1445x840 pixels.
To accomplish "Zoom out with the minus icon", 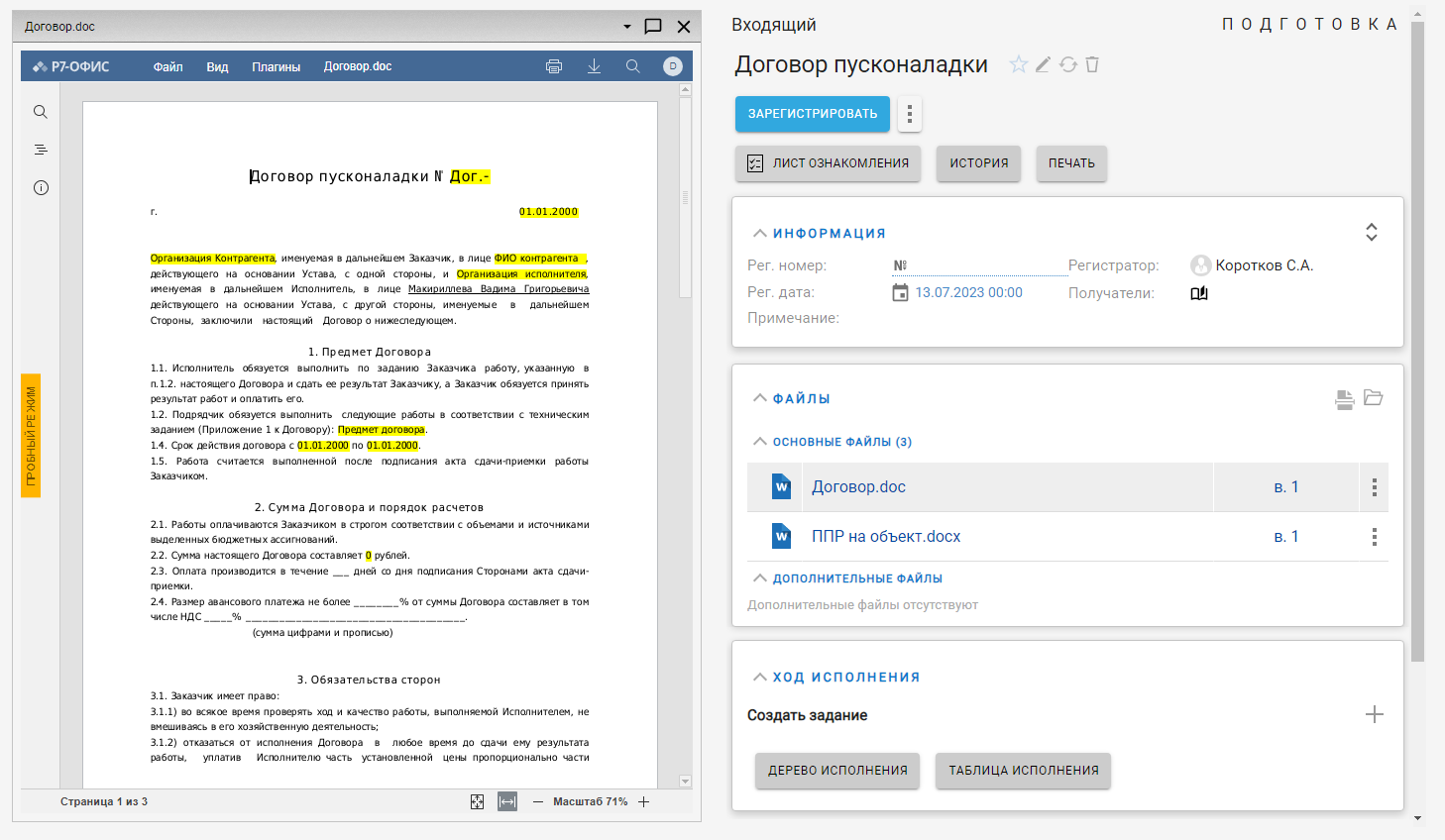I will [x=538, y=801].
